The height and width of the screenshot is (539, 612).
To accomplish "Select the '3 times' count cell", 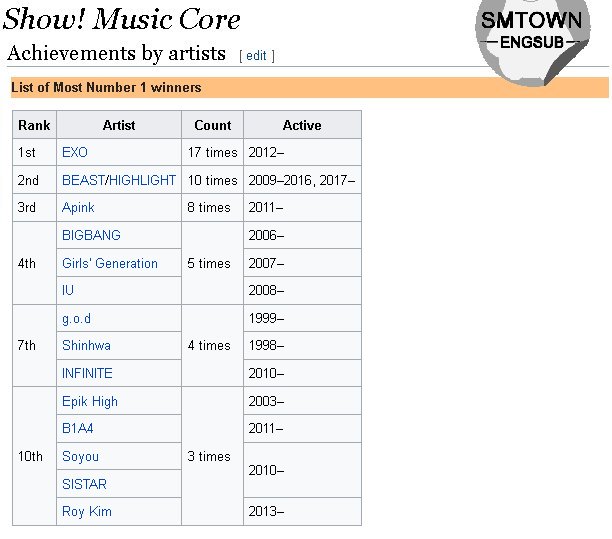I will click(x=213, y=456).
